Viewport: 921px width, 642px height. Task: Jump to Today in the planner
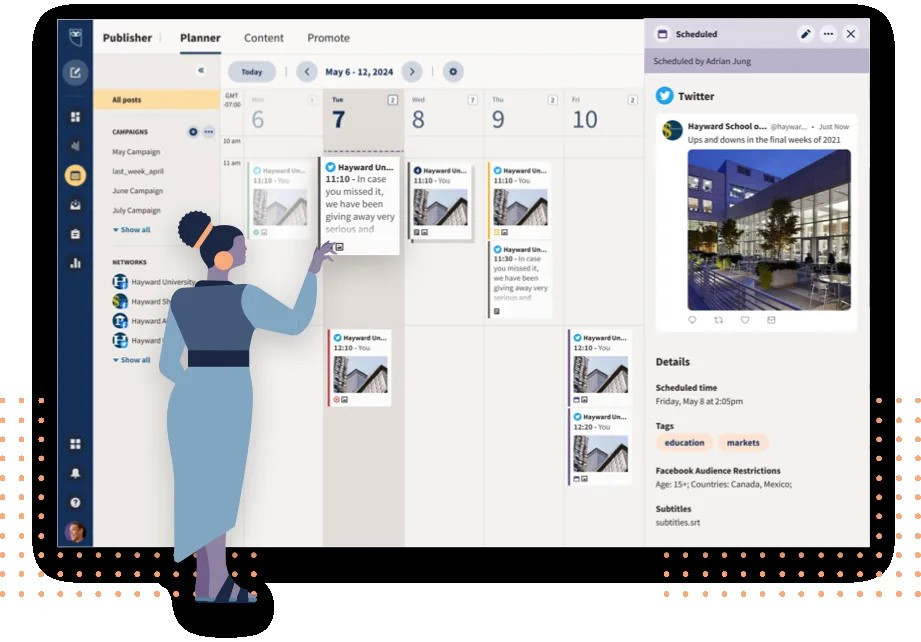(251, 72)
